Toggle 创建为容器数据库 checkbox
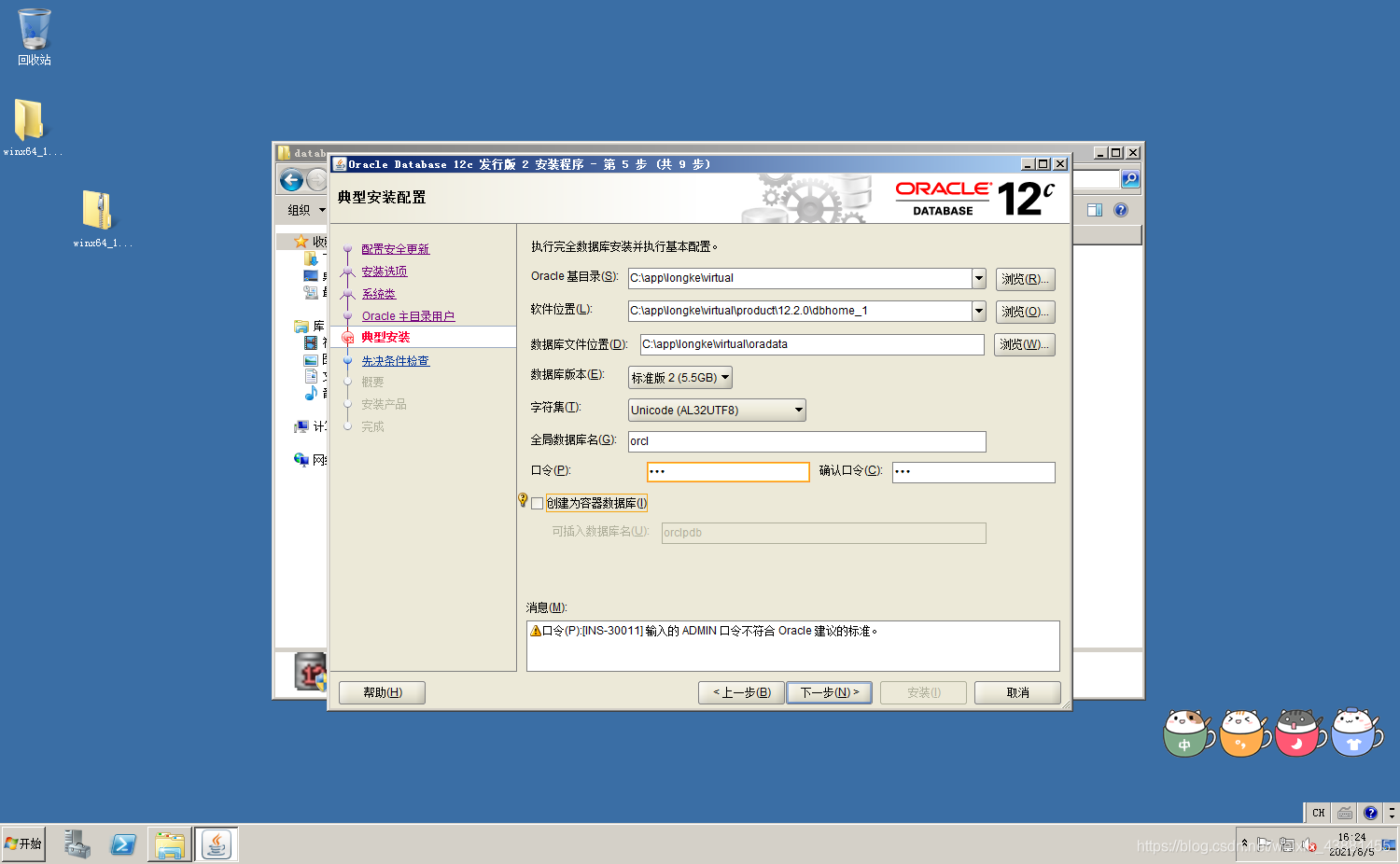 (538, 504)
